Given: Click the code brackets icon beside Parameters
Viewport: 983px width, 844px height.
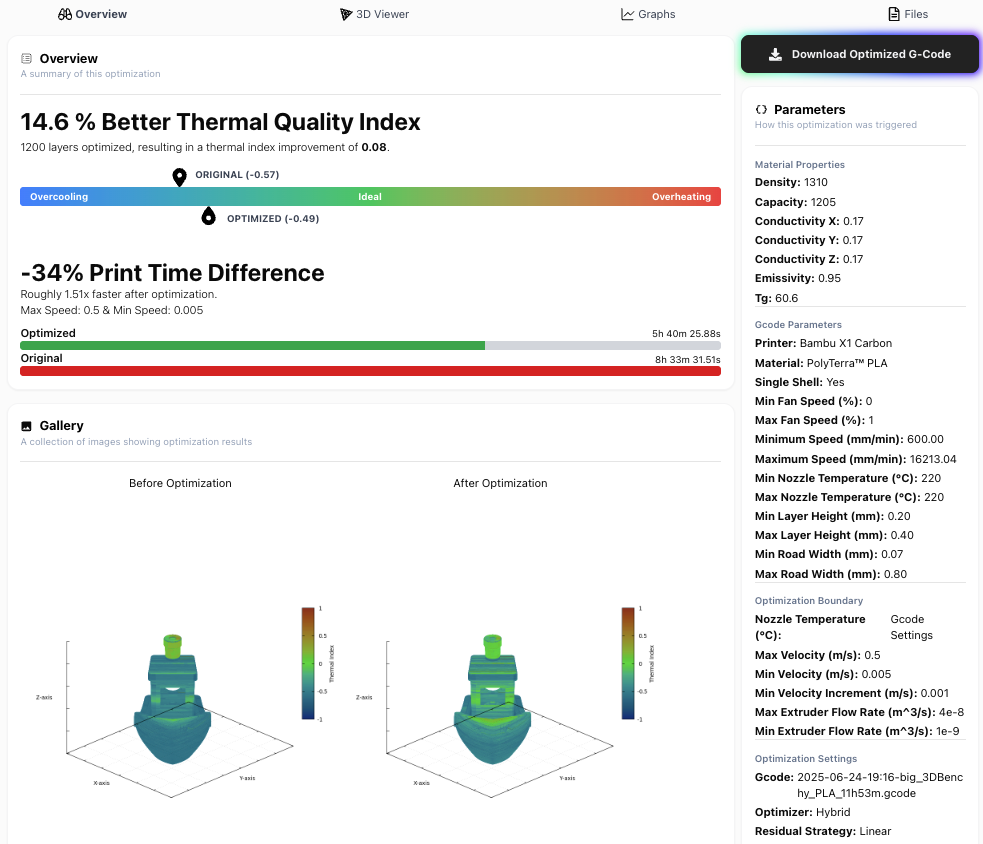Looking at the screenshot, I should (x=761, y=110).
